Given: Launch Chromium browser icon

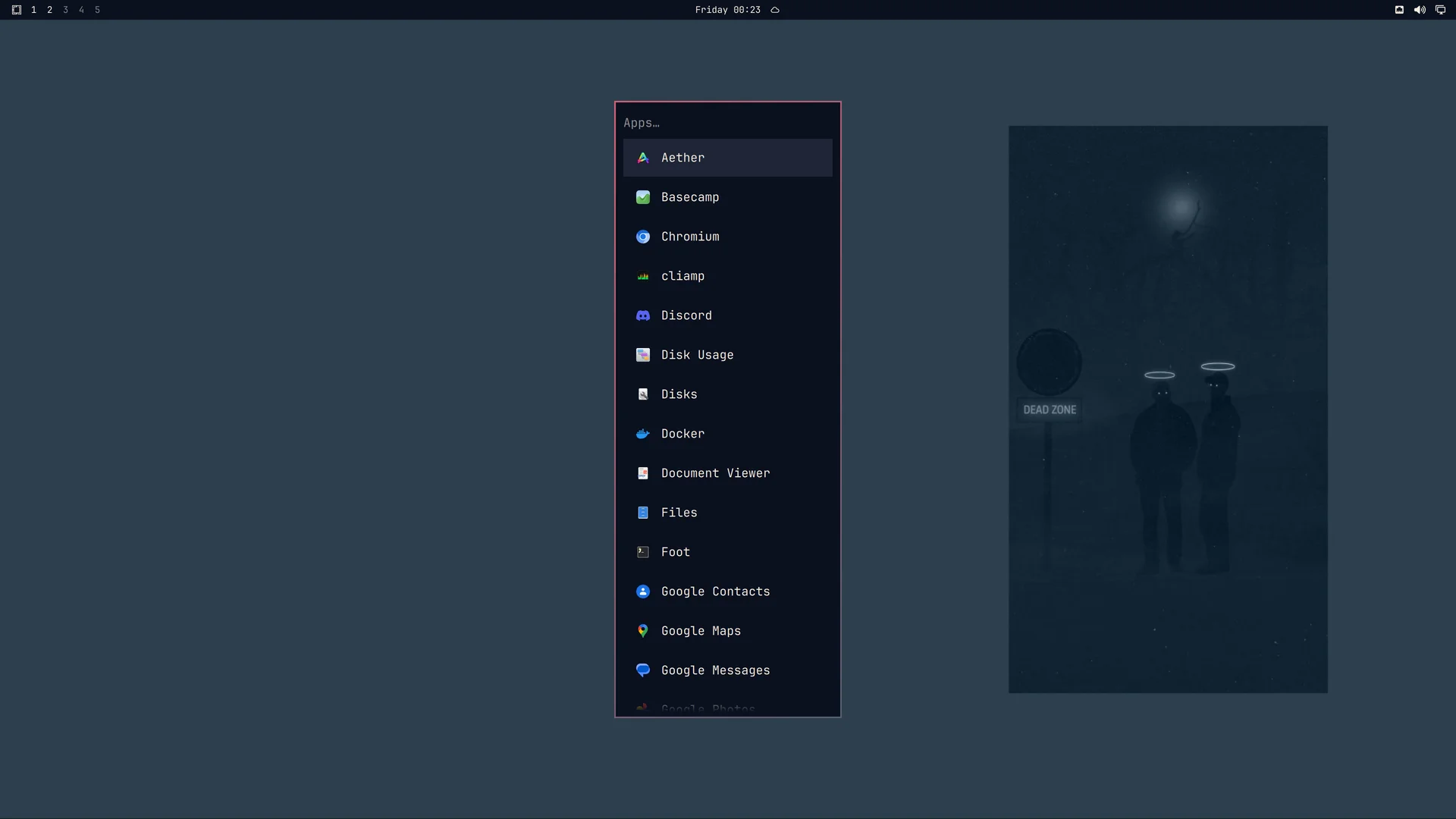Looking at the screenshot, I should (643, 237).
